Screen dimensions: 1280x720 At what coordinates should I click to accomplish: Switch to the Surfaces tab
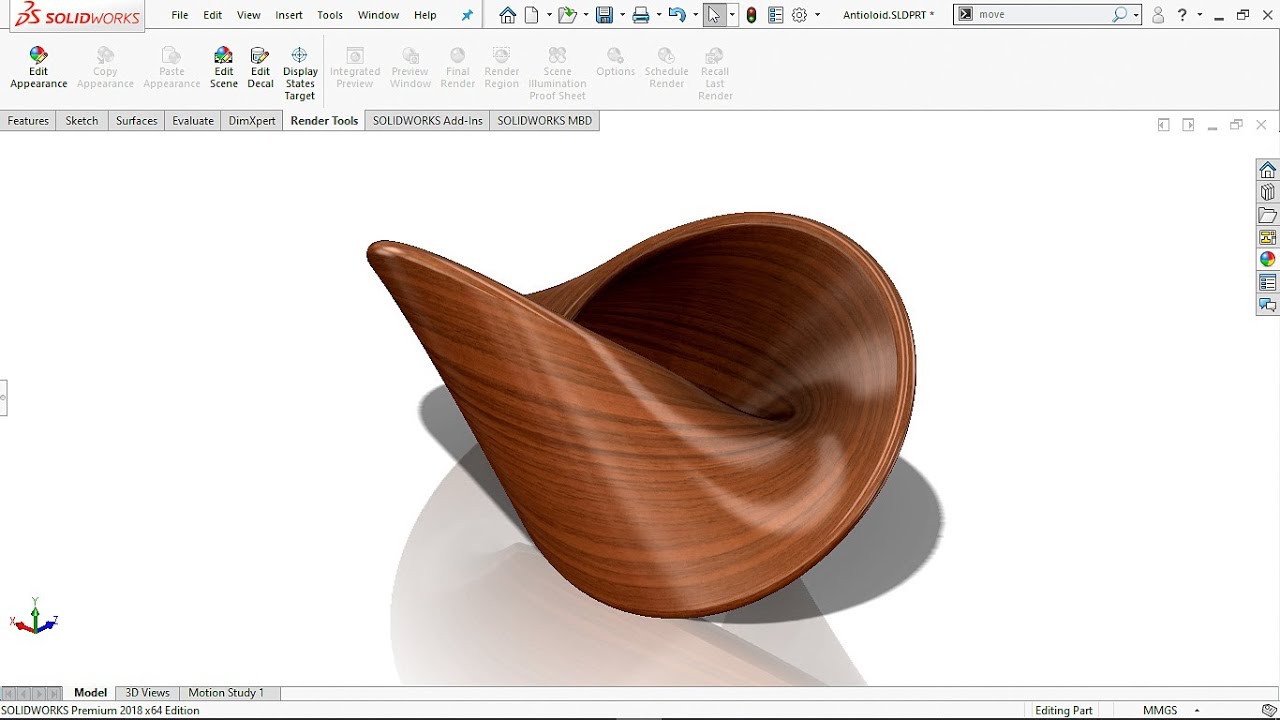point(137,121)
